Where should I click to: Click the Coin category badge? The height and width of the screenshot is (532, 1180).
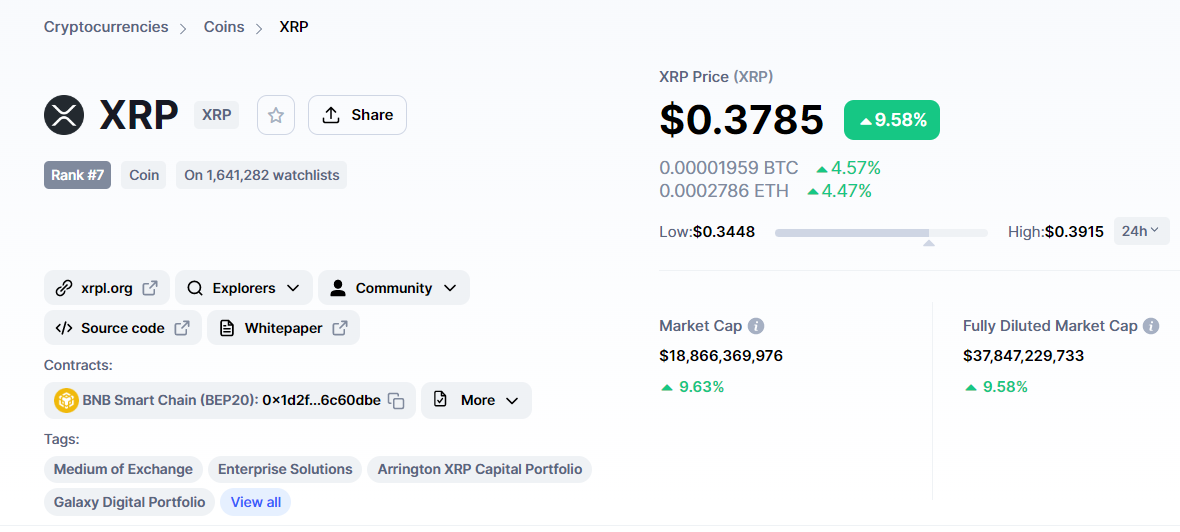[144, 175]
